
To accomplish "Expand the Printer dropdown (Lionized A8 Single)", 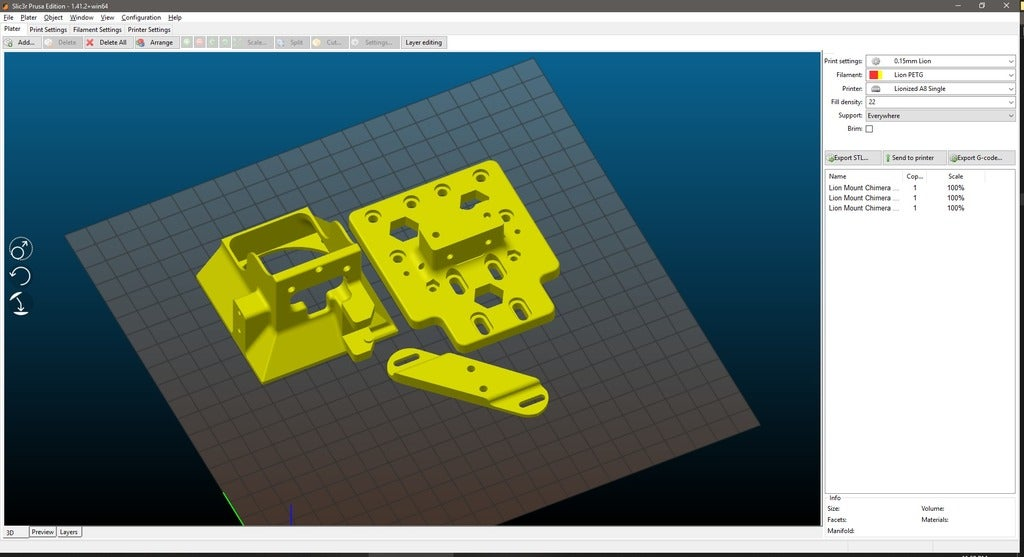I will pos(940,88).
